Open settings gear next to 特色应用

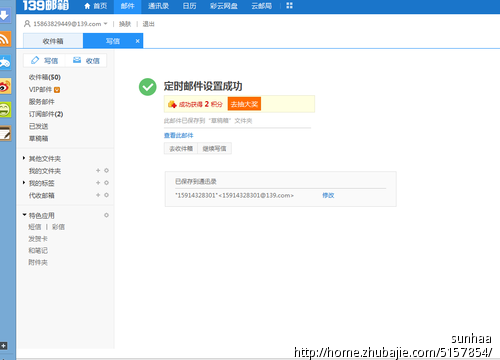tap(106, 215)
